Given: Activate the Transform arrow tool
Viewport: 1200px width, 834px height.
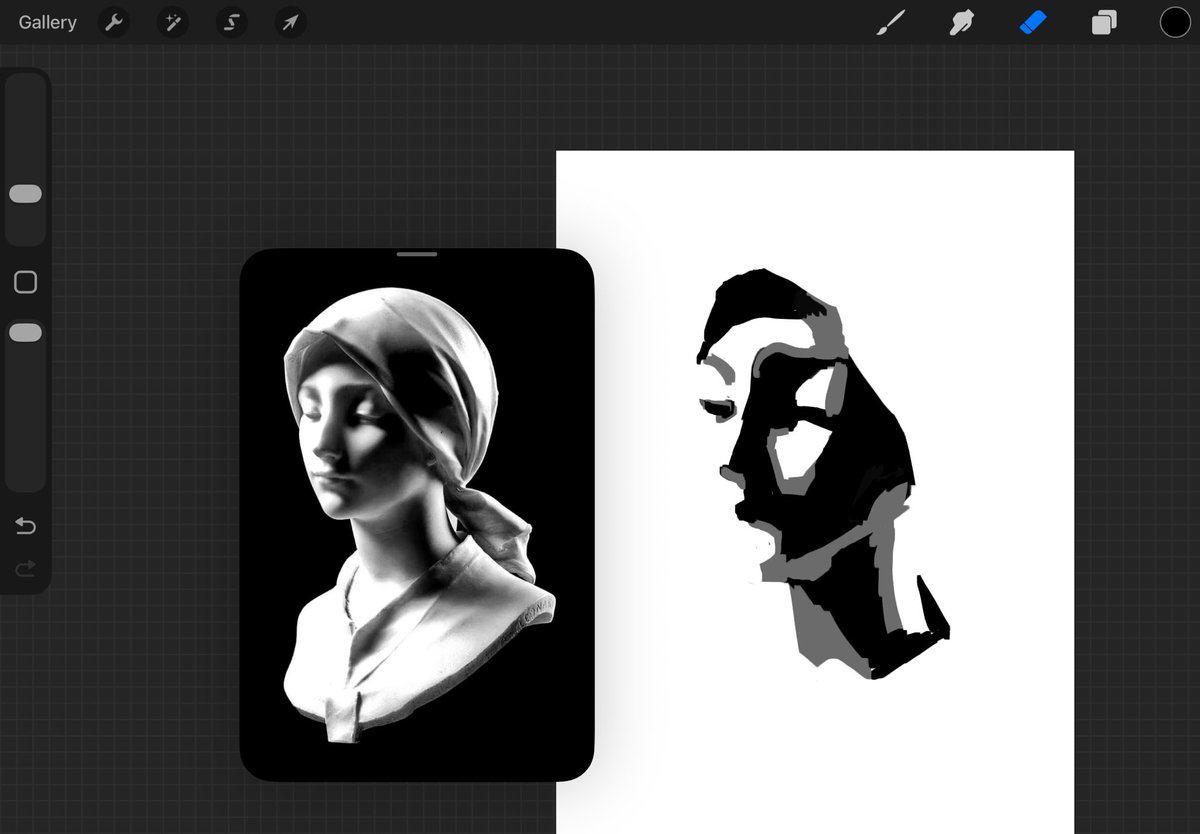Looking at the screenshot, I should pyautogui.click(x=290, y=22).
